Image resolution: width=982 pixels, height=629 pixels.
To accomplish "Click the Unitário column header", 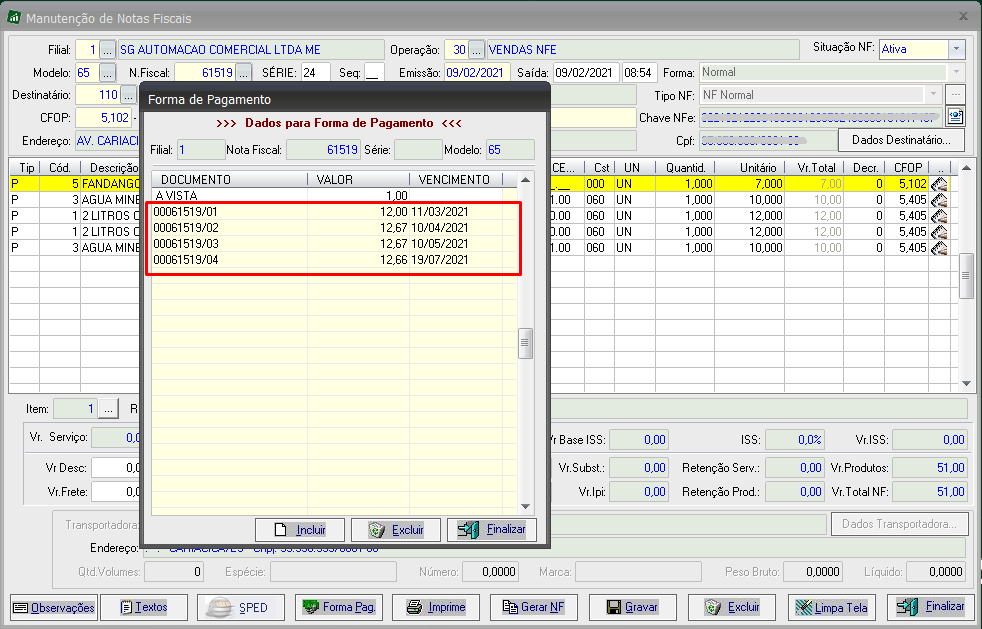I will tap(750, 168).
